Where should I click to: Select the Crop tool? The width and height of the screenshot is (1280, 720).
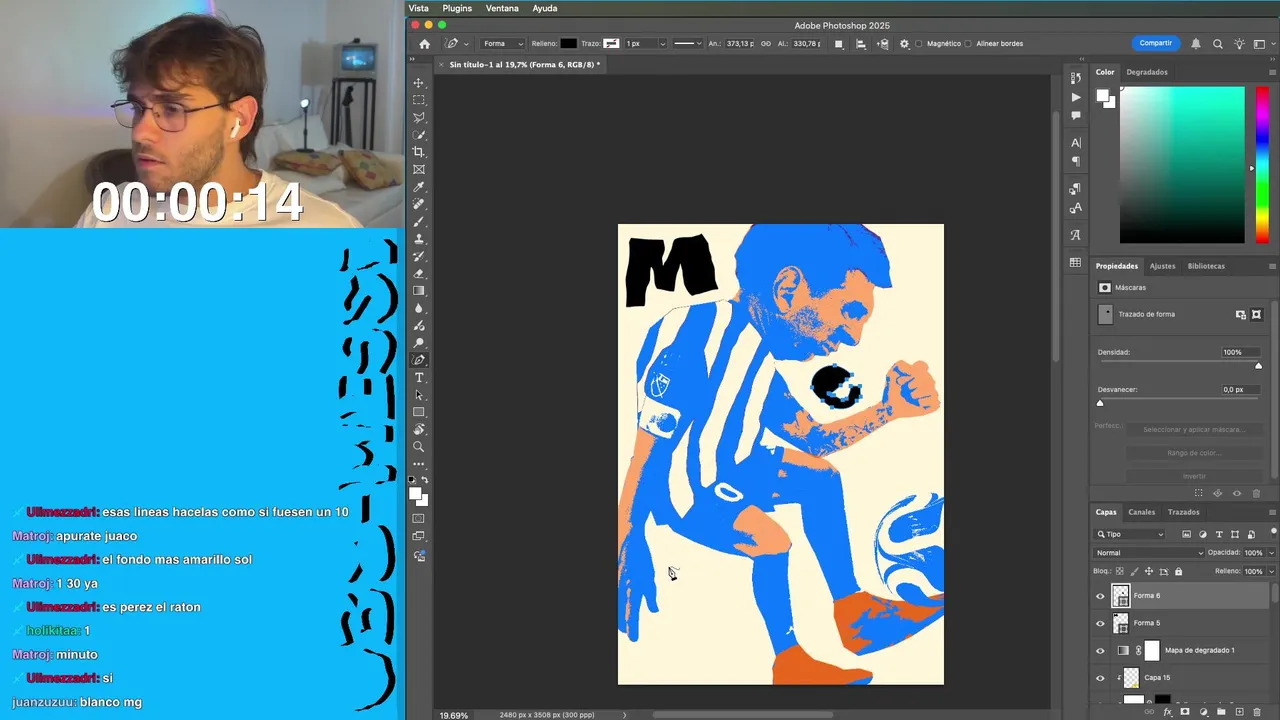click(x=419, y=152)
